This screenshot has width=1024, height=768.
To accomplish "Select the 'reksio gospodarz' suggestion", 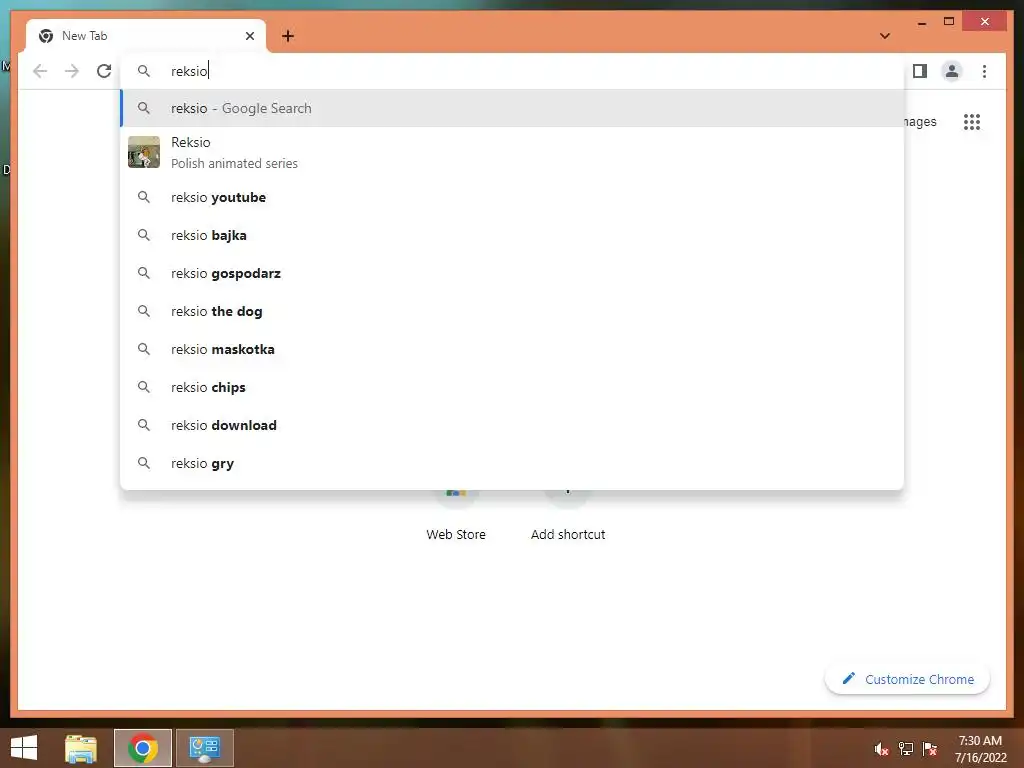I will [513, 273].
